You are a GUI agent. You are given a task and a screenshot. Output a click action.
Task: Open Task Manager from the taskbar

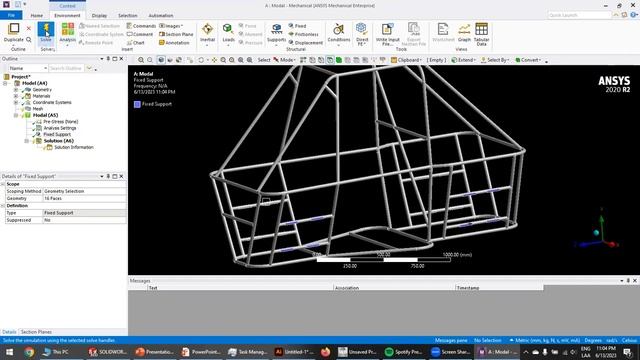pyautogui.click(x=247, y=352)
